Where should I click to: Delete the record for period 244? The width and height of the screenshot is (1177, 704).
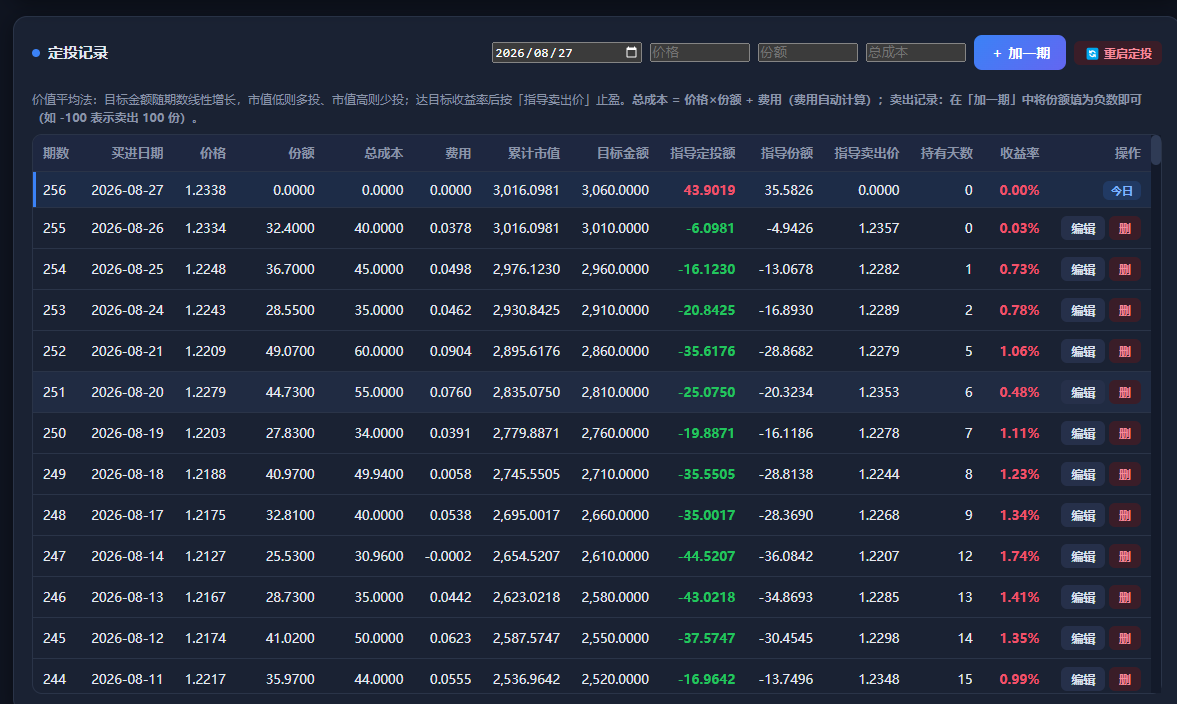[1124, 679]
